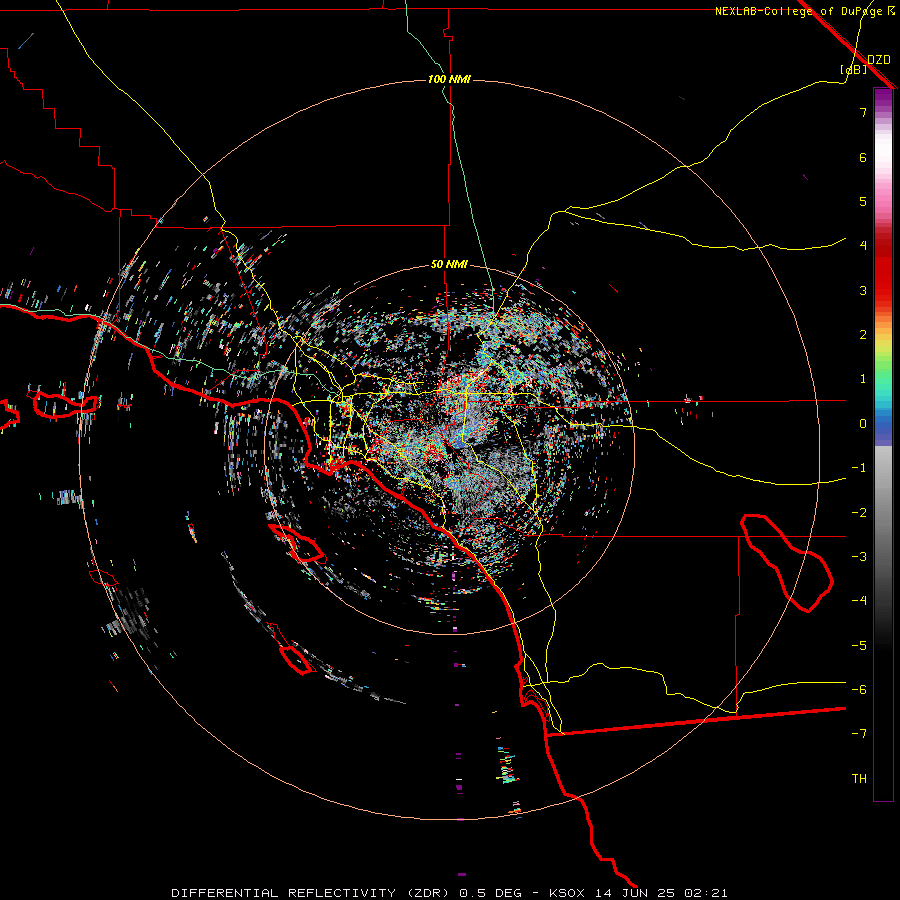The width and height of the screenshot is (900, 900).
Task: Click the [dB] units label
Action: 854,69
